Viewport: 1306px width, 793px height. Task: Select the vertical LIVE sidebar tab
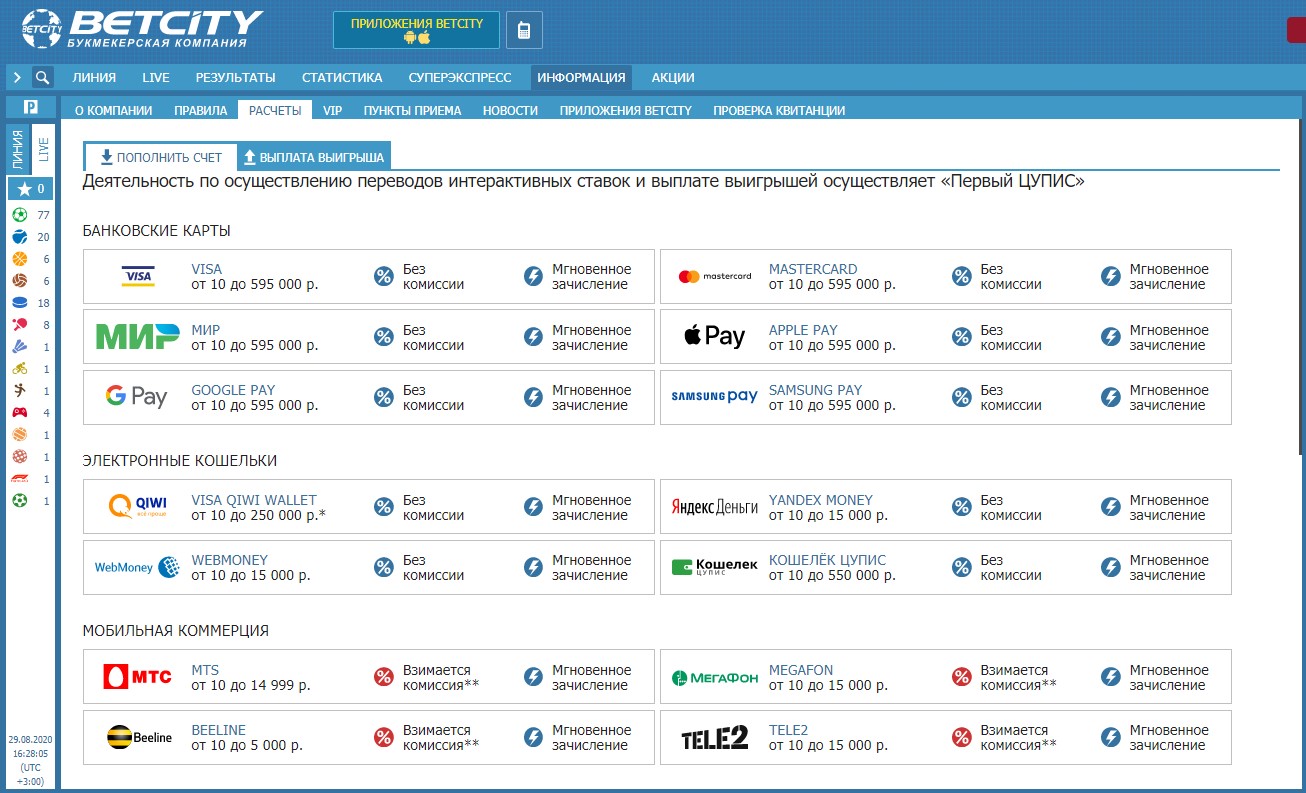click(43, 149)
